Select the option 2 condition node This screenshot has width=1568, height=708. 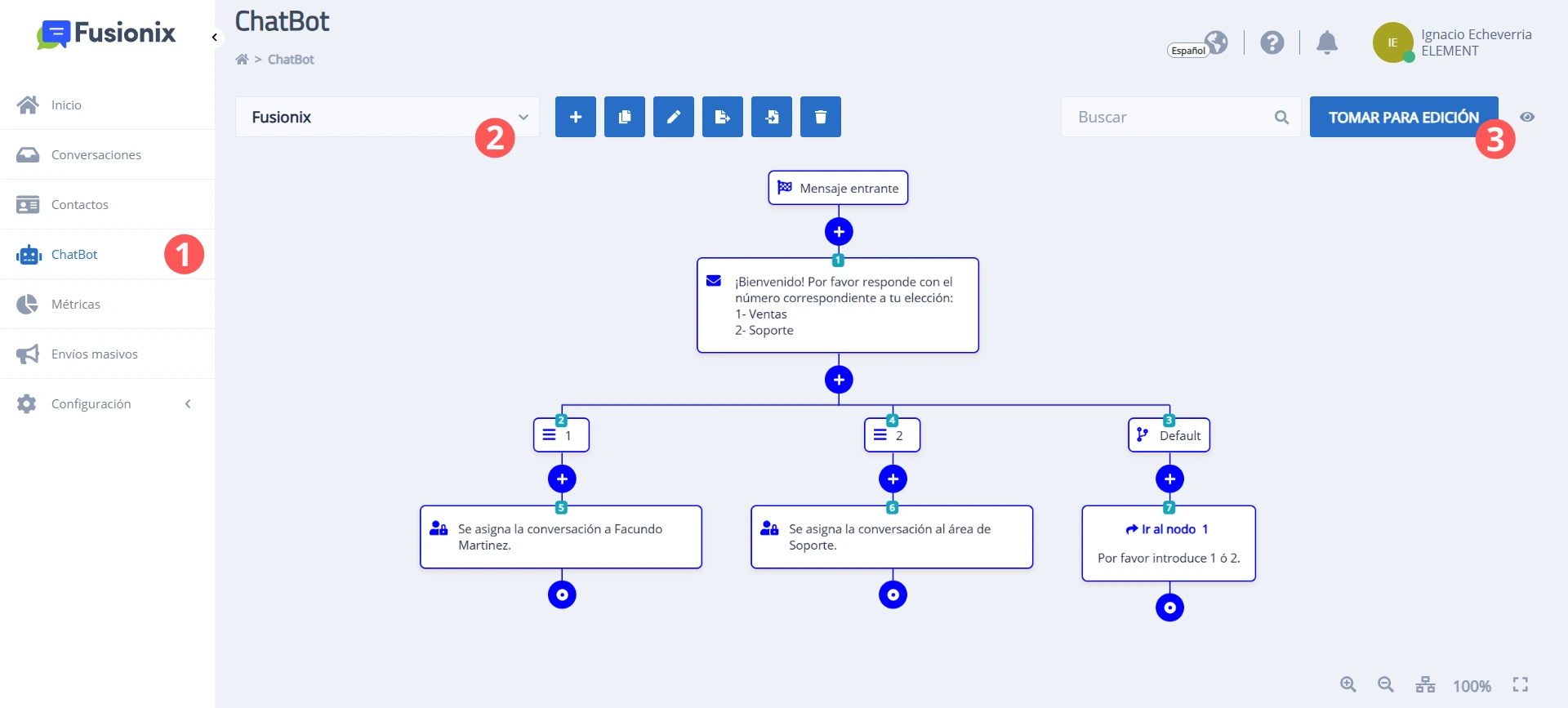point(892,435)
